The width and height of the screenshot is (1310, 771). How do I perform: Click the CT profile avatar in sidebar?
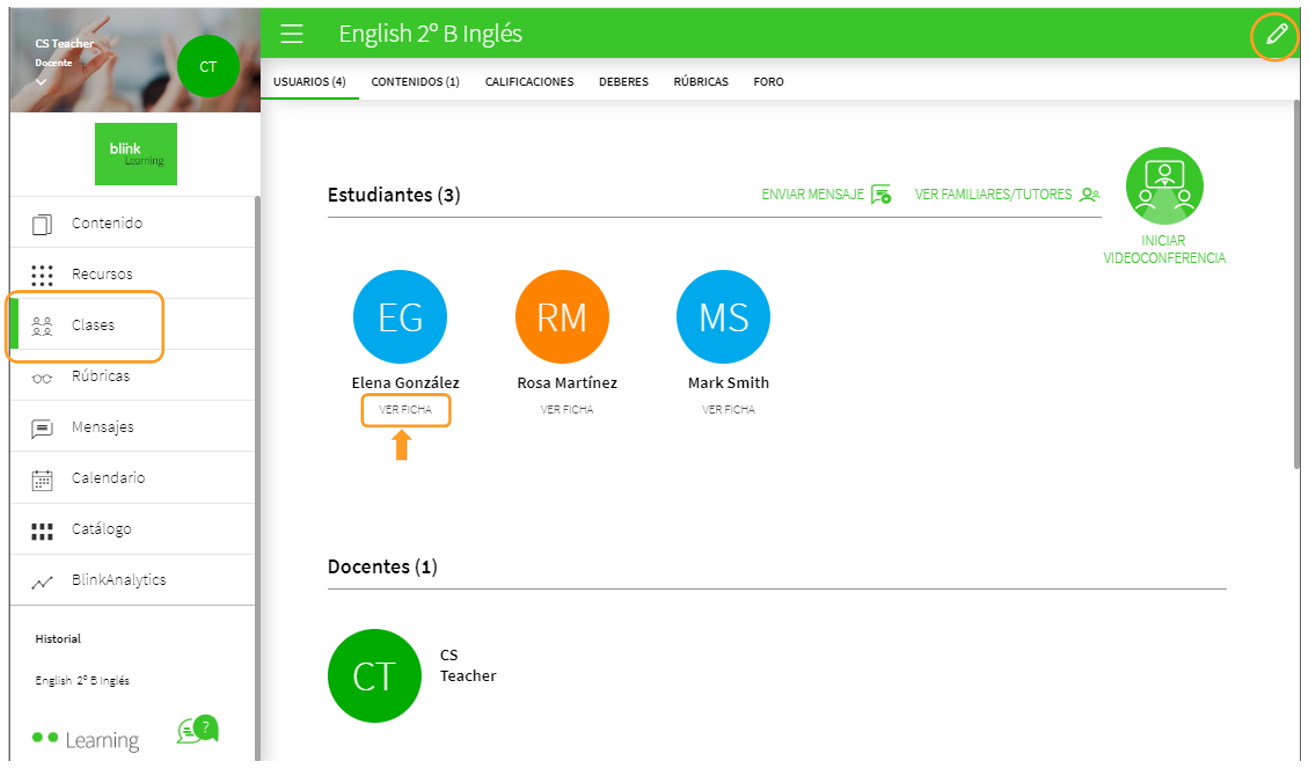[208, 67]
